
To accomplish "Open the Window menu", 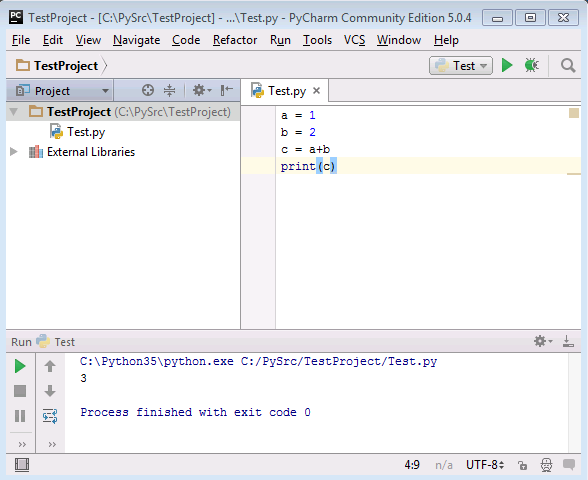I will click(399, 40).
